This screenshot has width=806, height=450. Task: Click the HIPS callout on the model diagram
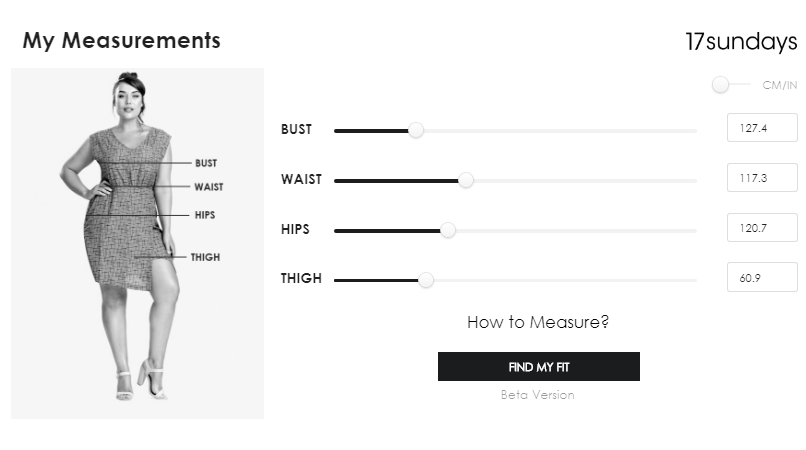pyautogui.click(x=205, y=215)
